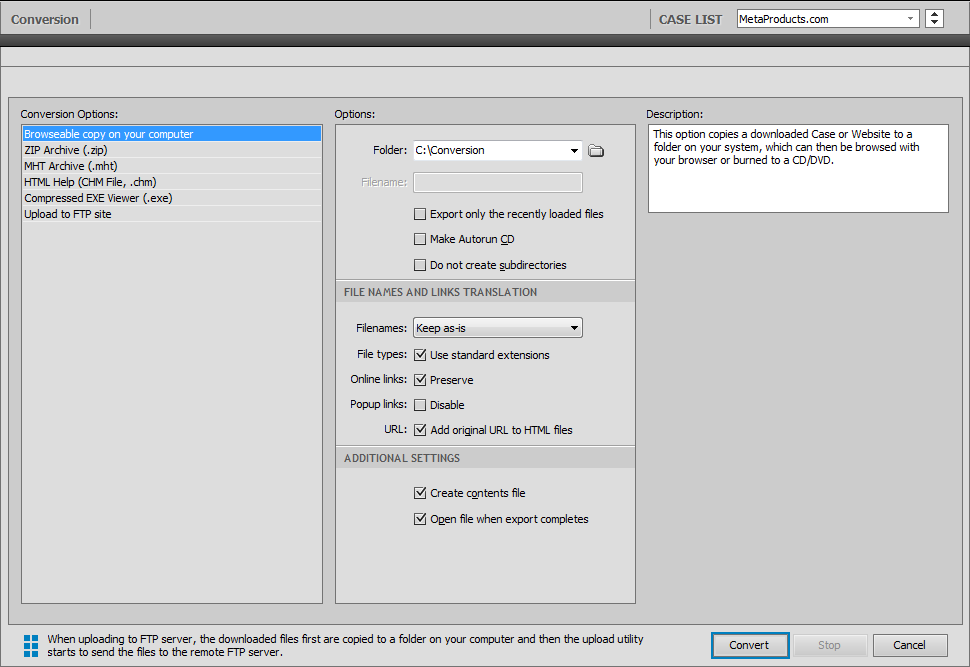Image resolution: width=970 pixels, height=667 pixels.
Task: Click the blue grid info icon
Action: (x=30, y=645)
